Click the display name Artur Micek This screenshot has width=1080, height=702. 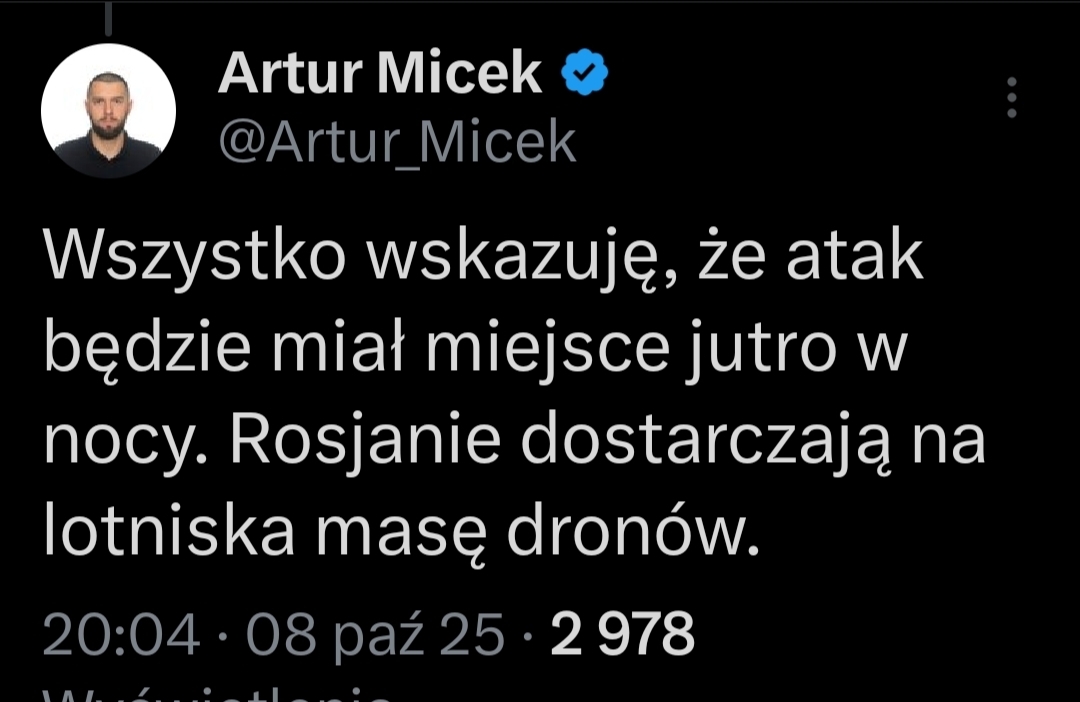tap(380, 74)
